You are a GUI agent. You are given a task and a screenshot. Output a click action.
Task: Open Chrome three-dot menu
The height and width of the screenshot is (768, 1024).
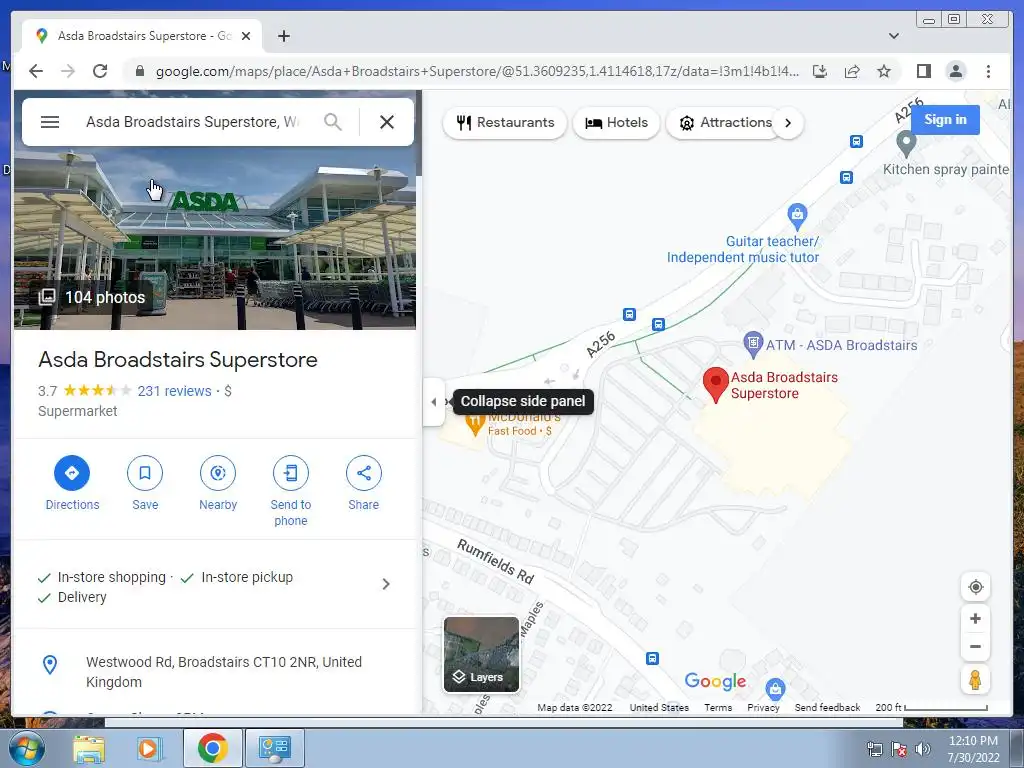tap(988, 71)
